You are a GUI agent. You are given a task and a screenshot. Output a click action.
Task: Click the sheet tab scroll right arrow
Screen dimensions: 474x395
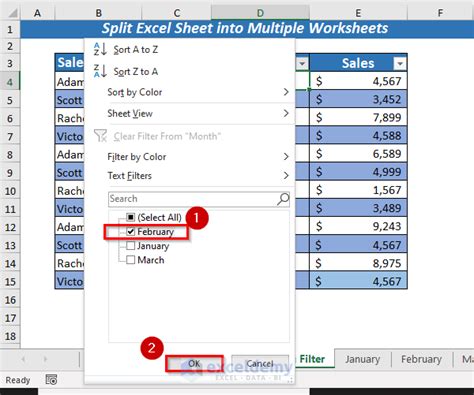(45, 359)
